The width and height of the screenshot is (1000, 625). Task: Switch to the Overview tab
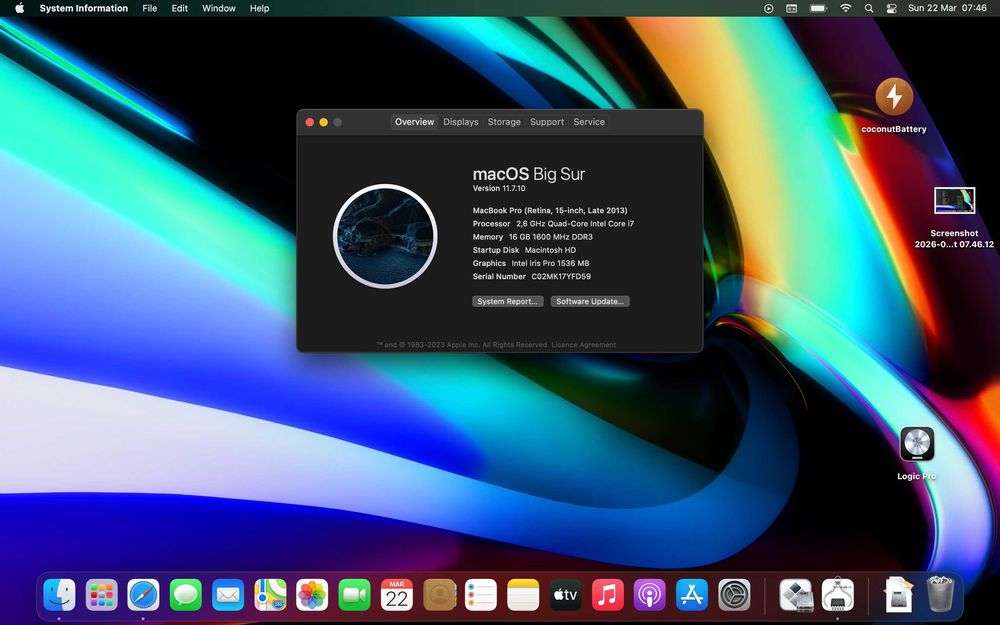pos(415,122)
